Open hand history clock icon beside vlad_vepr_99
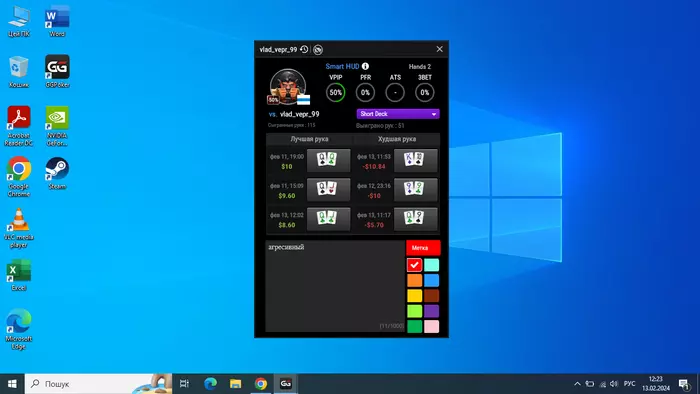 pyautogui.click(x=304, y=50)
